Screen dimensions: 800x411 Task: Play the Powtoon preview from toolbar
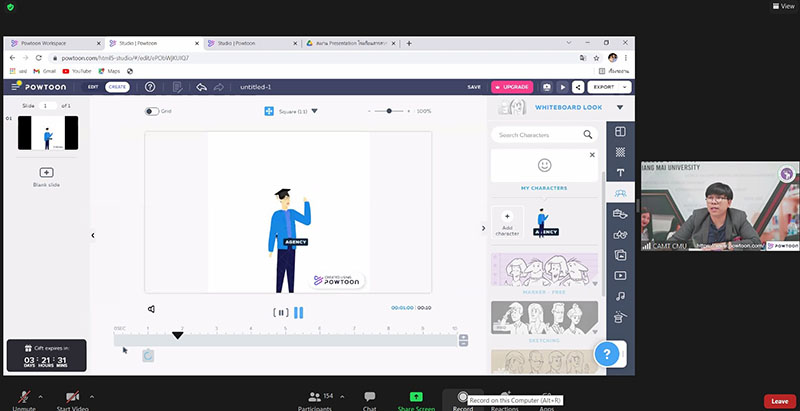[563, 87]
